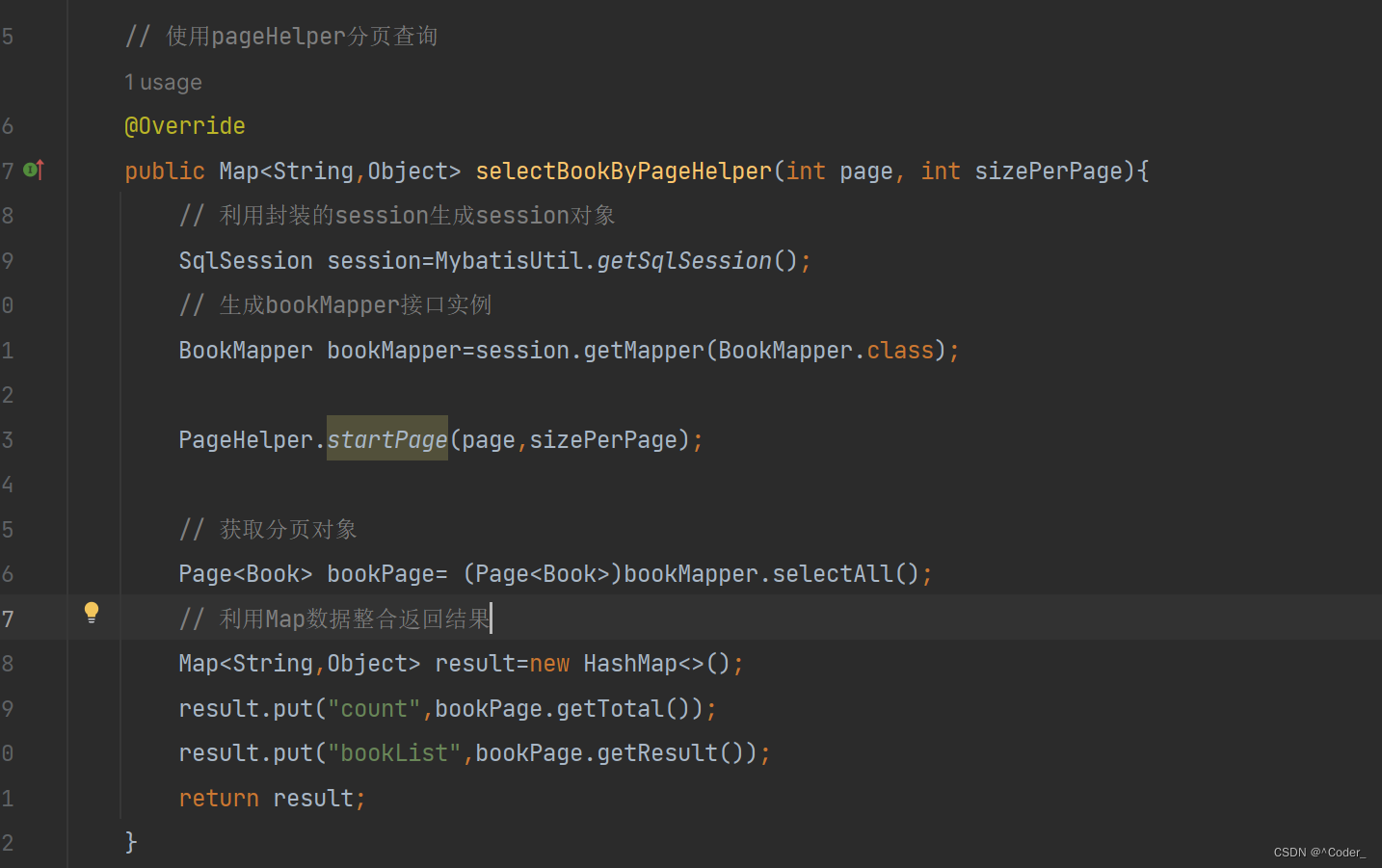Image resolution: width=1382 pixels, height=868 pixels.
Task: Click the sizePerPage parameter in signature
Action: 1049,171
